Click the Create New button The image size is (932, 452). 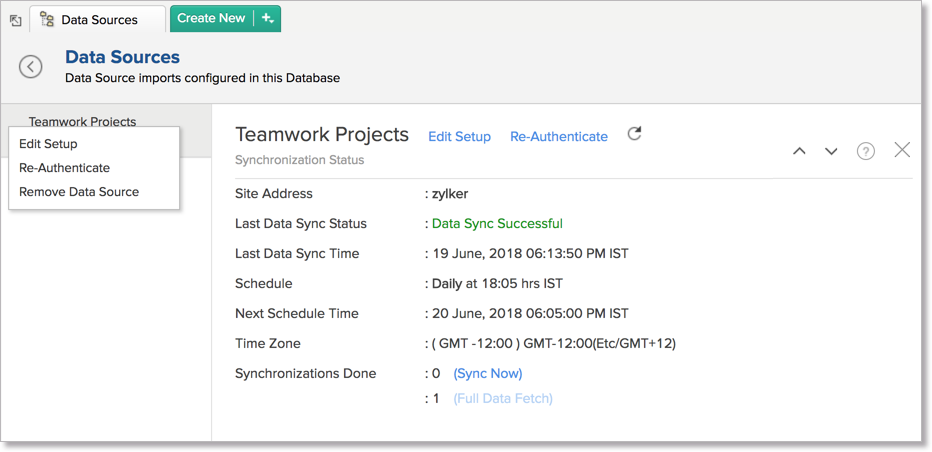(x=212, y=18)
